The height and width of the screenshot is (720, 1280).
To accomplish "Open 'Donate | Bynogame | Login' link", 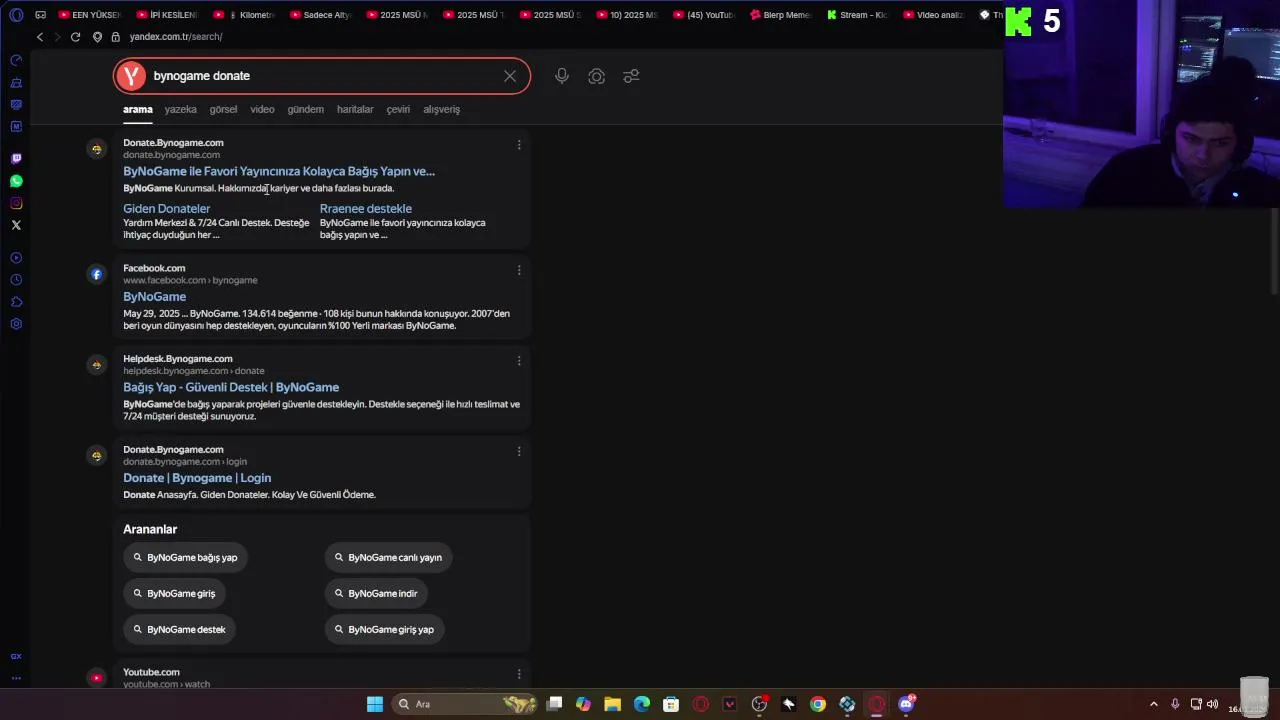I will tap(197, 478).
